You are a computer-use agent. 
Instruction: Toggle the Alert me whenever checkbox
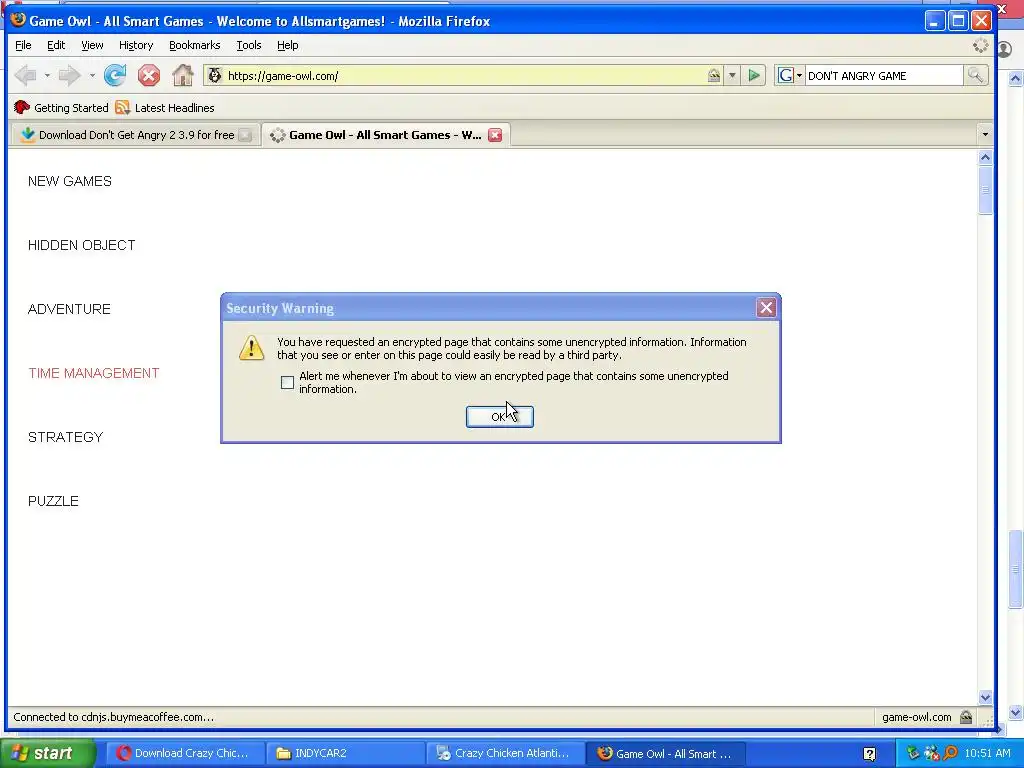pos(287,383)
